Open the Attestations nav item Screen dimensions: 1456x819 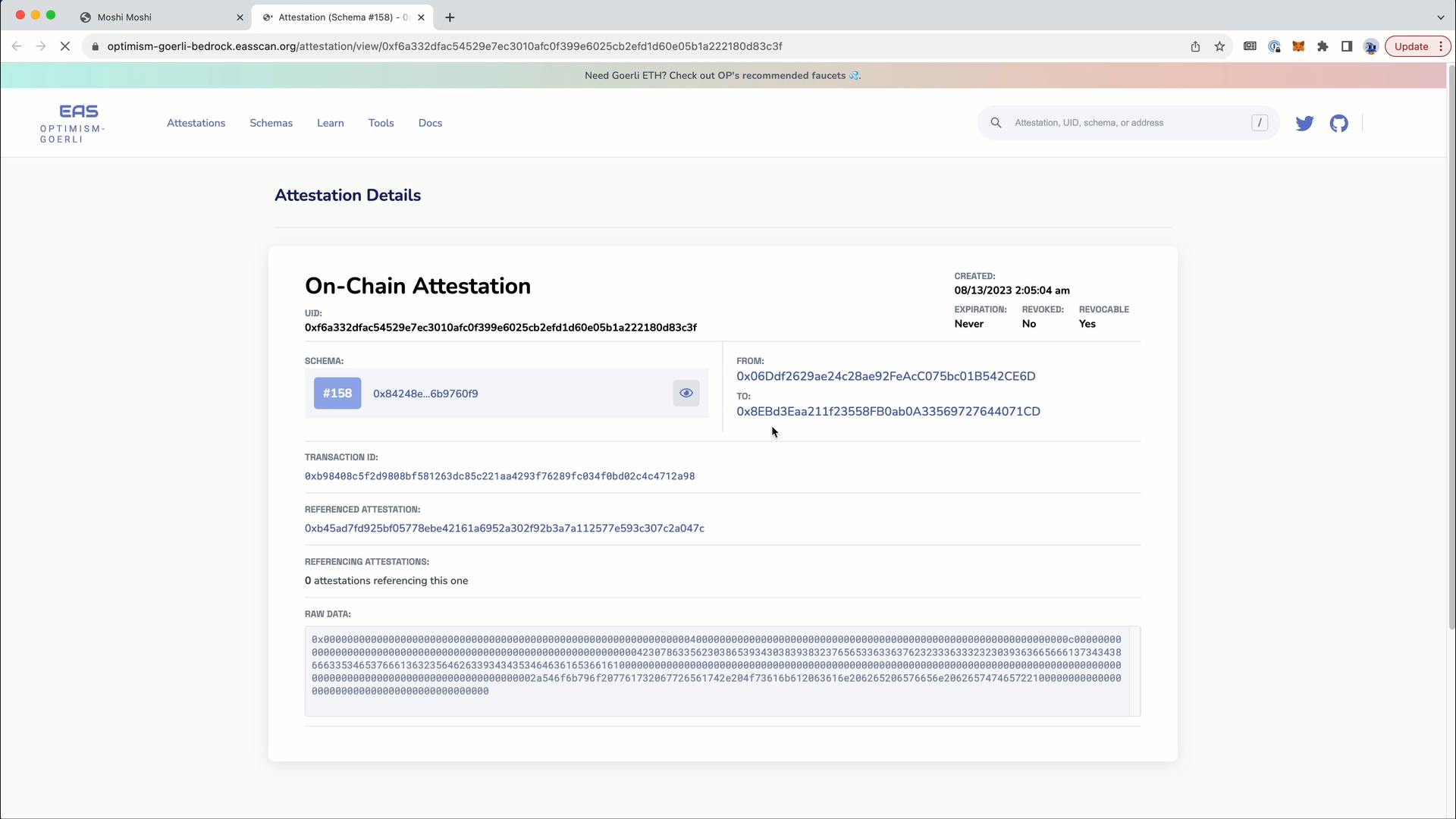(x=196, y=123)
